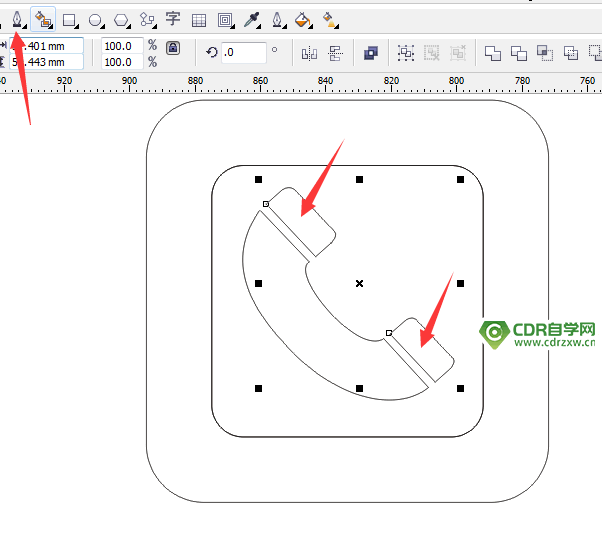Select the Rectangle tool
The height and width of the screenshot is (541, 602).
click(x=69, y=20)
